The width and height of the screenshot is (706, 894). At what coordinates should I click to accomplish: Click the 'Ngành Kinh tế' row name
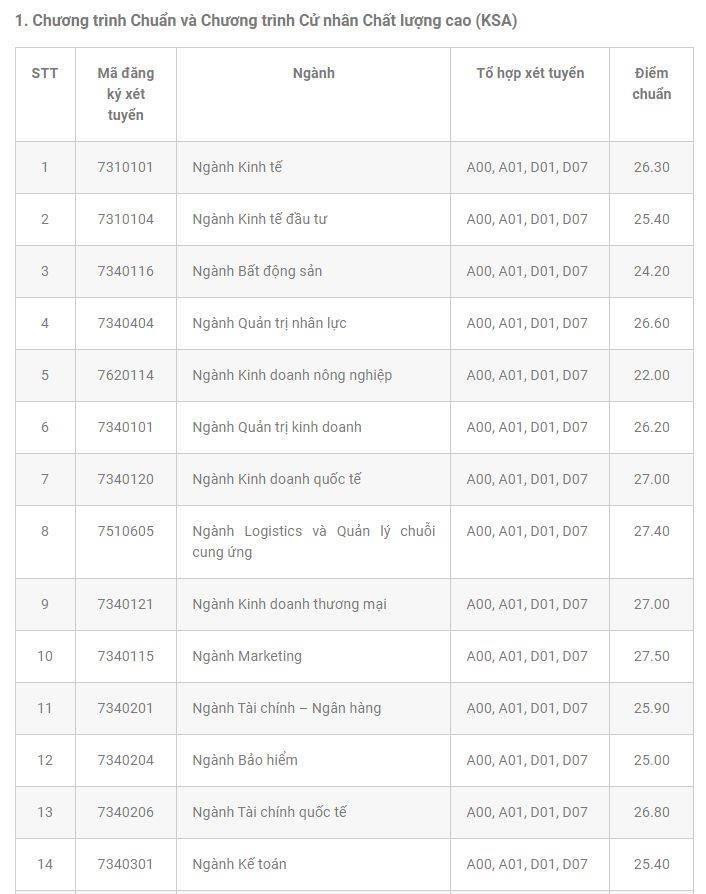[237, 167]
